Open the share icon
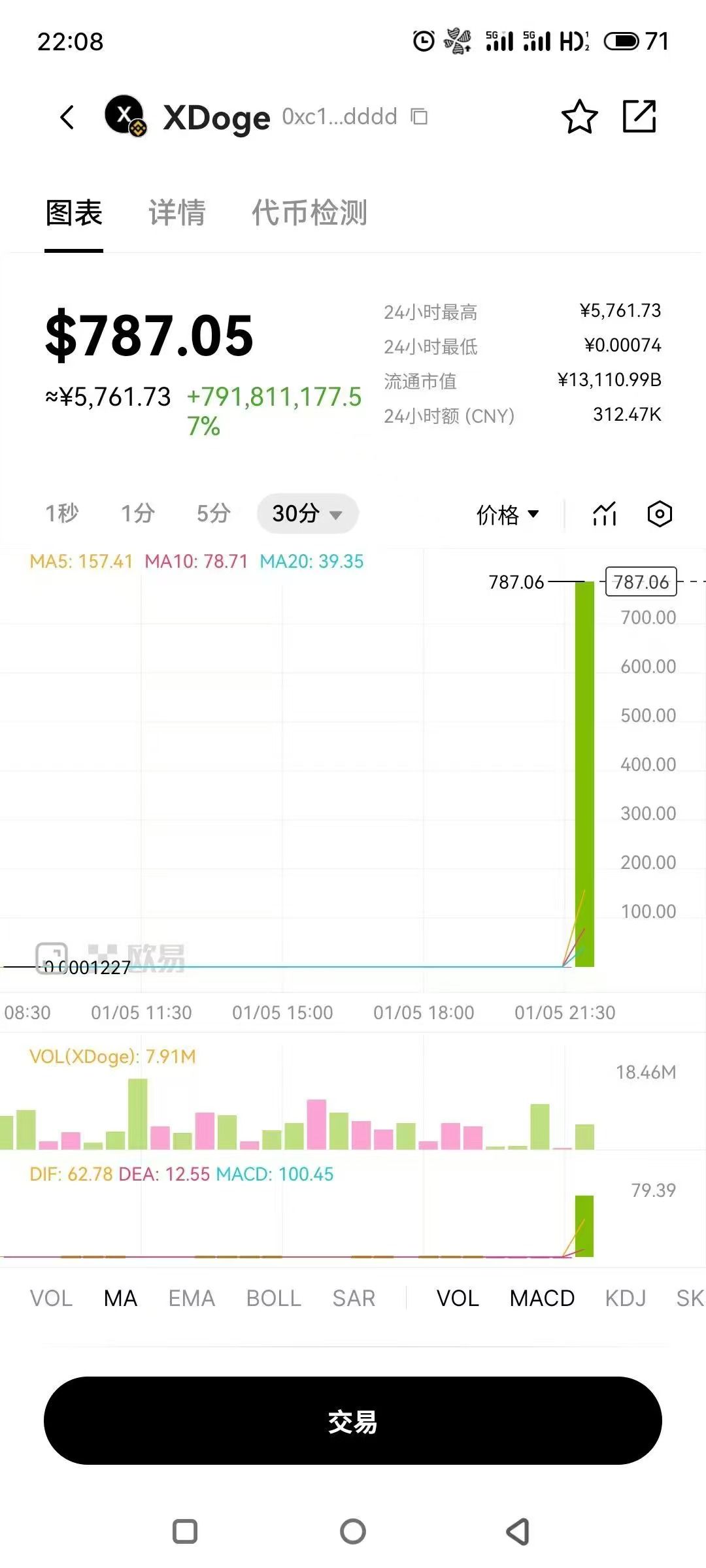This screenshot has width=706, height=1568. point(639,117)
